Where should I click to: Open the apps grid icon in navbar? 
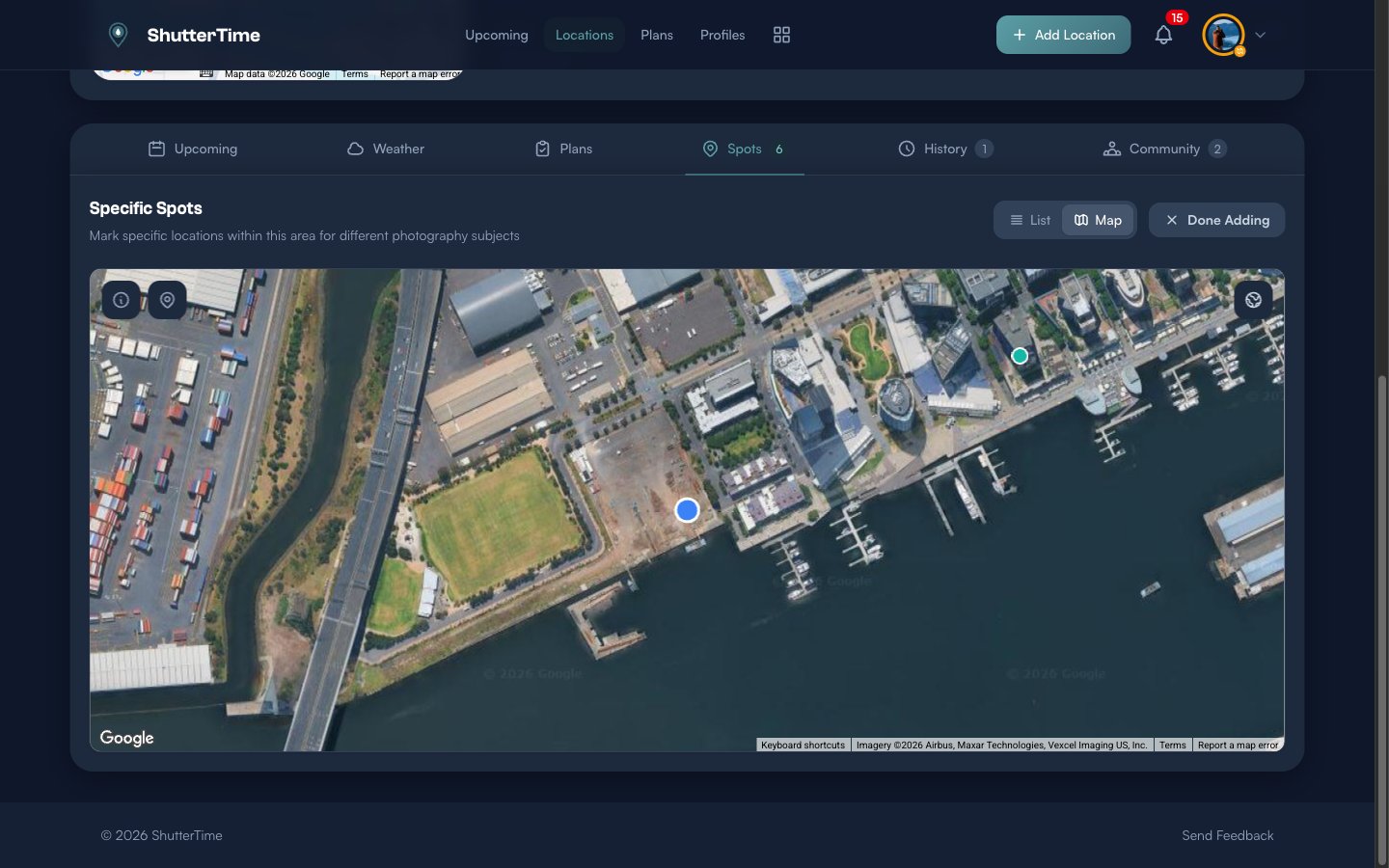(781, 35)
